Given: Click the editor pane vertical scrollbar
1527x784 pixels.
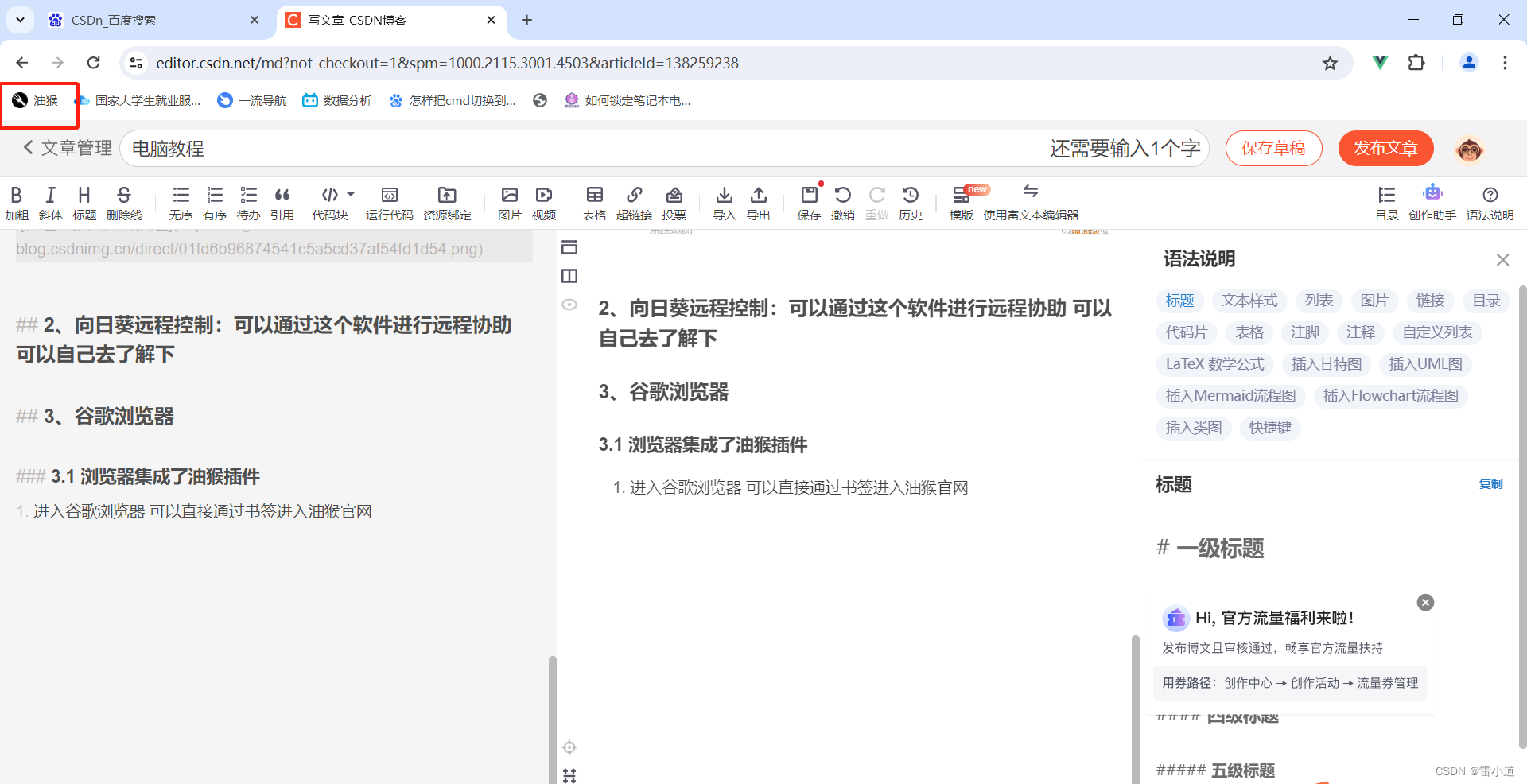Looking at the screenshot, I should [x=552, y=720].
